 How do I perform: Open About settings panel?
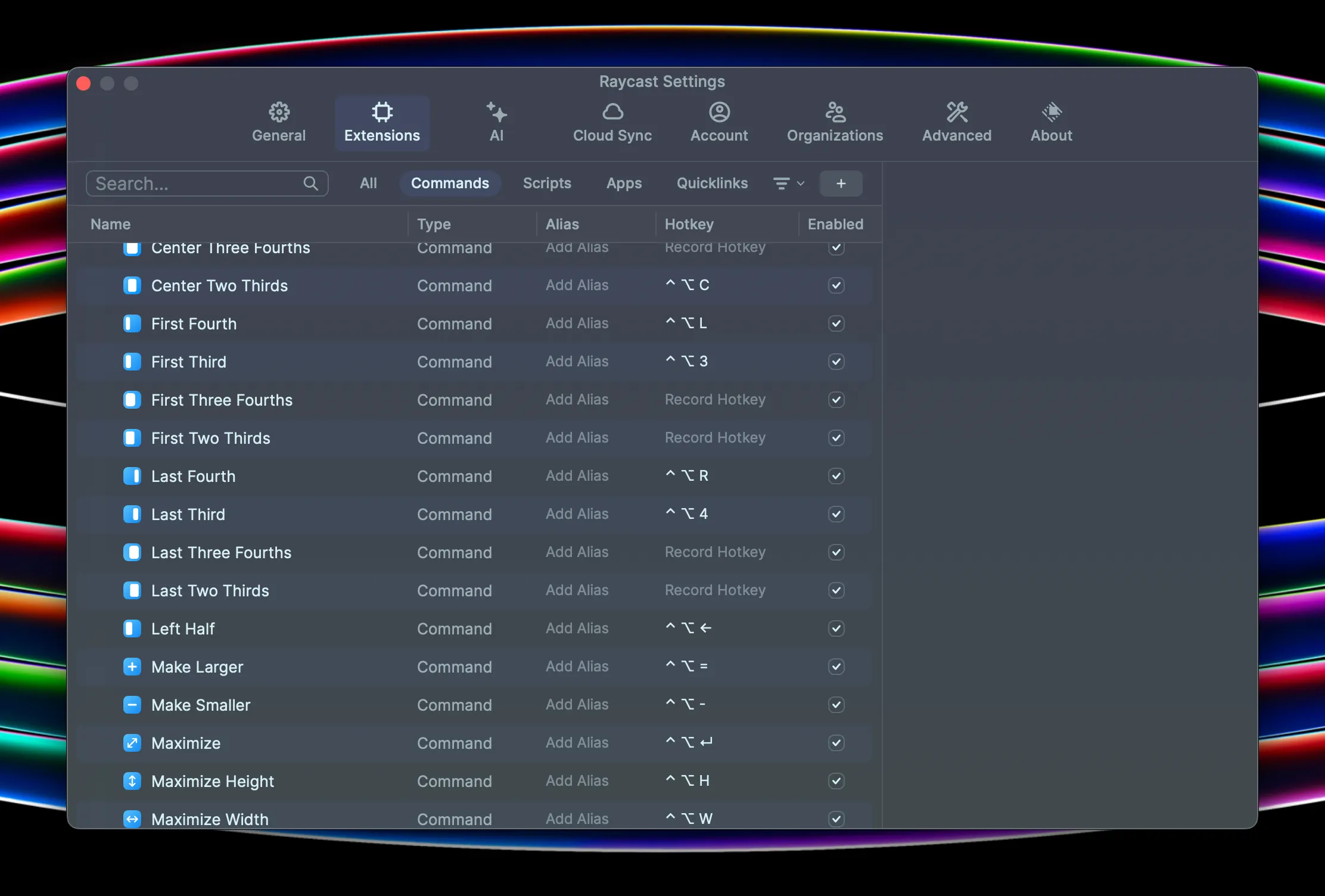tap(1051, 119)
